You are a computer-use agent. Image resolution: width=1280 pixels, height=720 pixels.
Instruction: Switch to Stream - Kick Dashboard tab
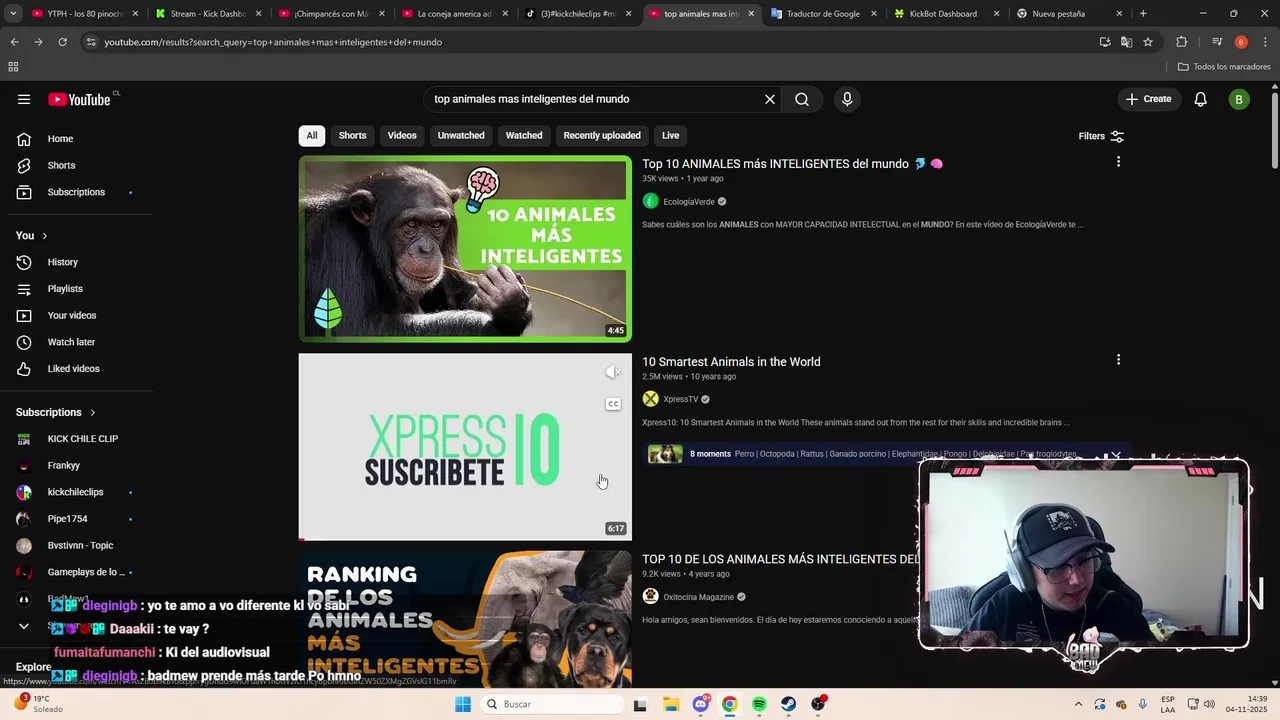(x=208, y=14)
